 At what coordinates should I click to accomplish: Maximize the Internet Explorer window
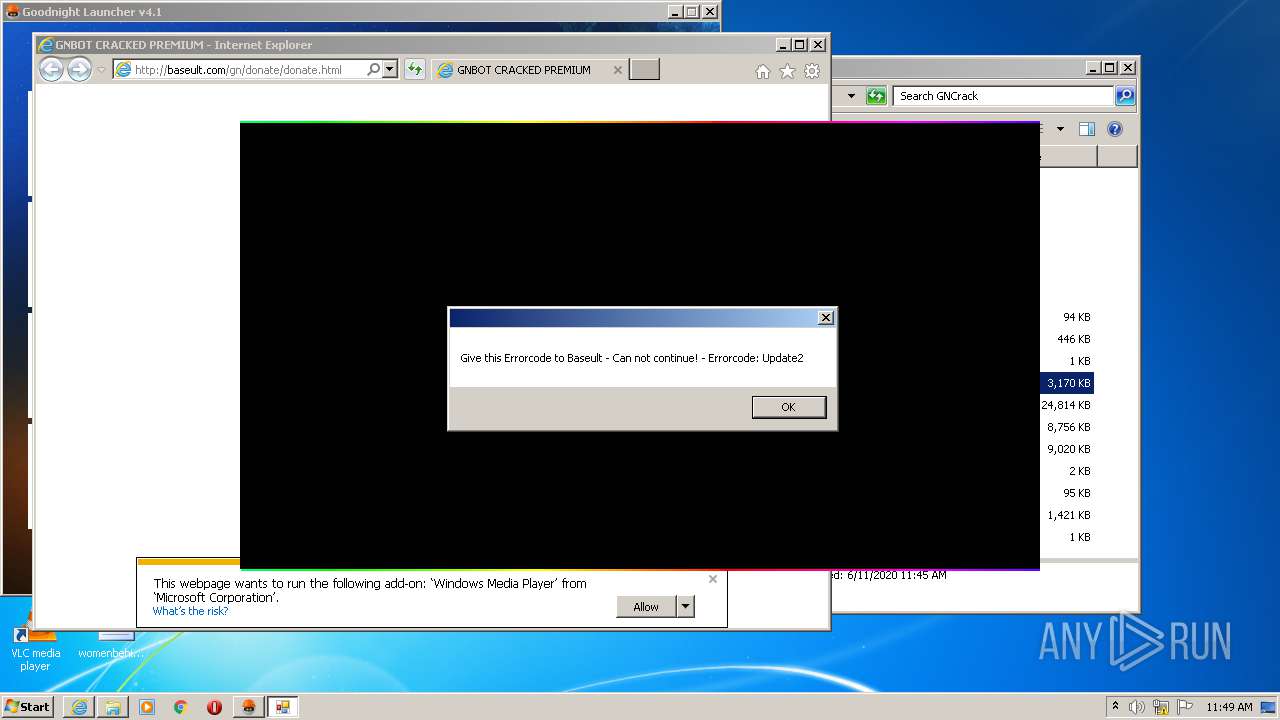799,44
